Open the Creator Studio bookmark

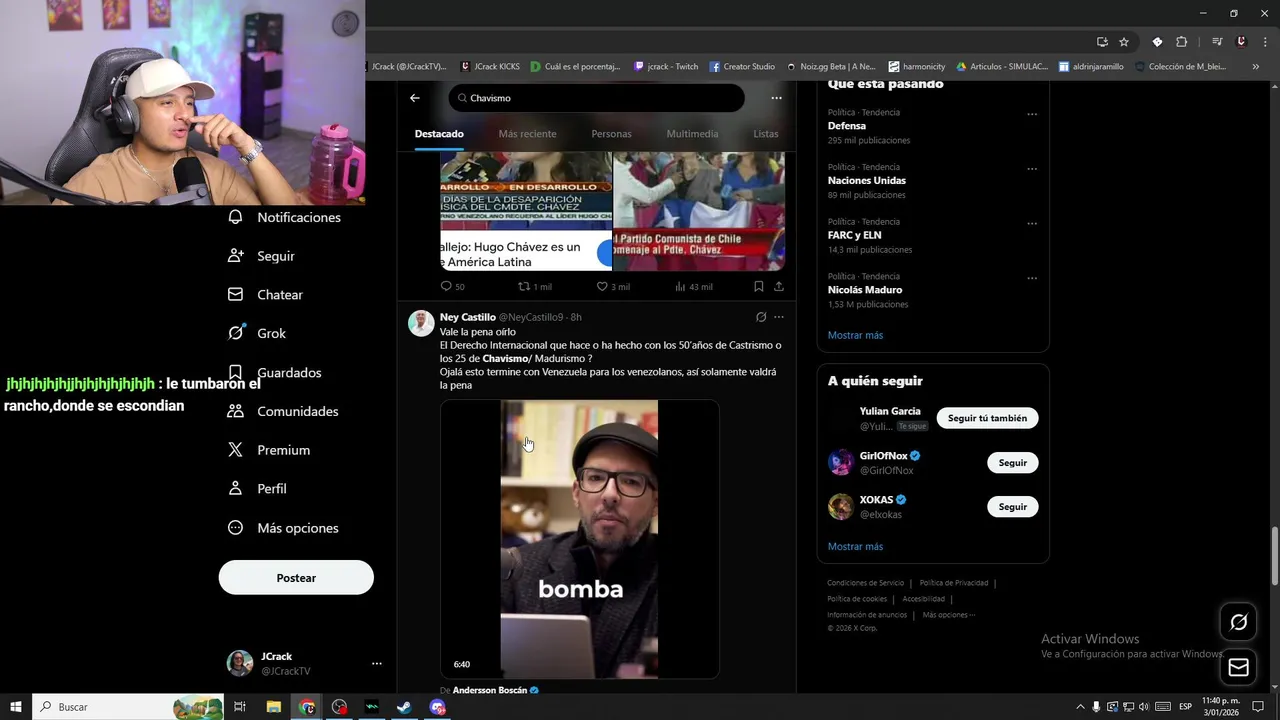click(x=742, y=67)
